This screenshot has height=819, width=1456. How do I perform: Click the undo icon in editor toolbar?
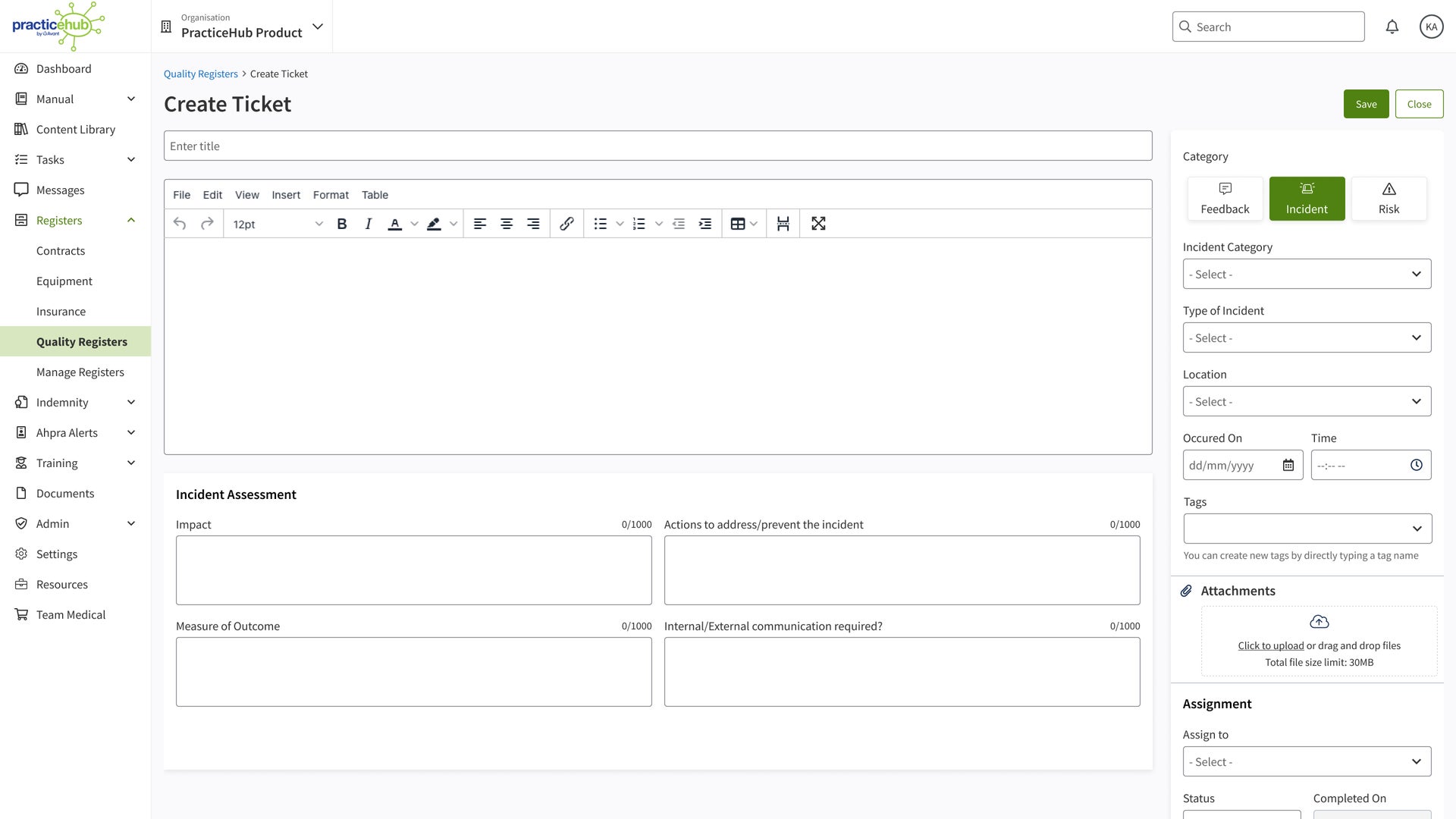pos(180,224)
